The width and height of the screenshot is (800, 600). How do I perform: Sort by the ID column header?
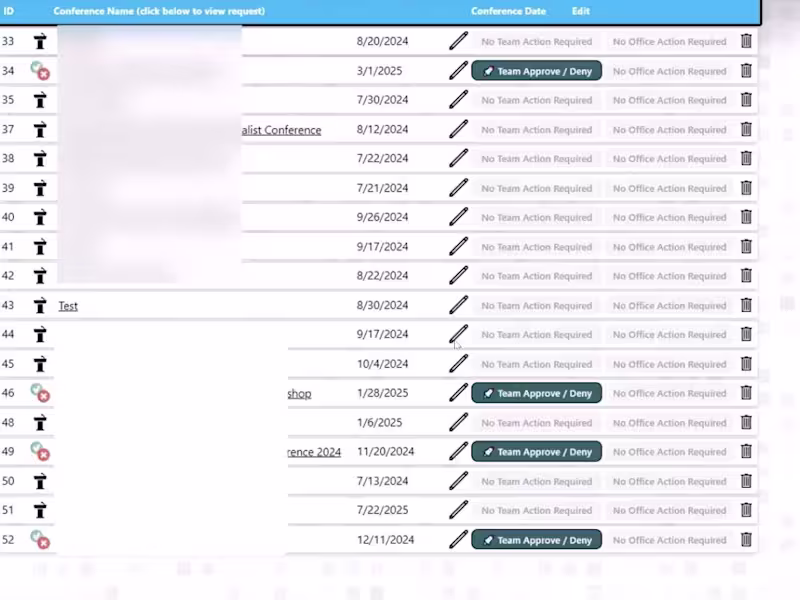pos(9,11)
